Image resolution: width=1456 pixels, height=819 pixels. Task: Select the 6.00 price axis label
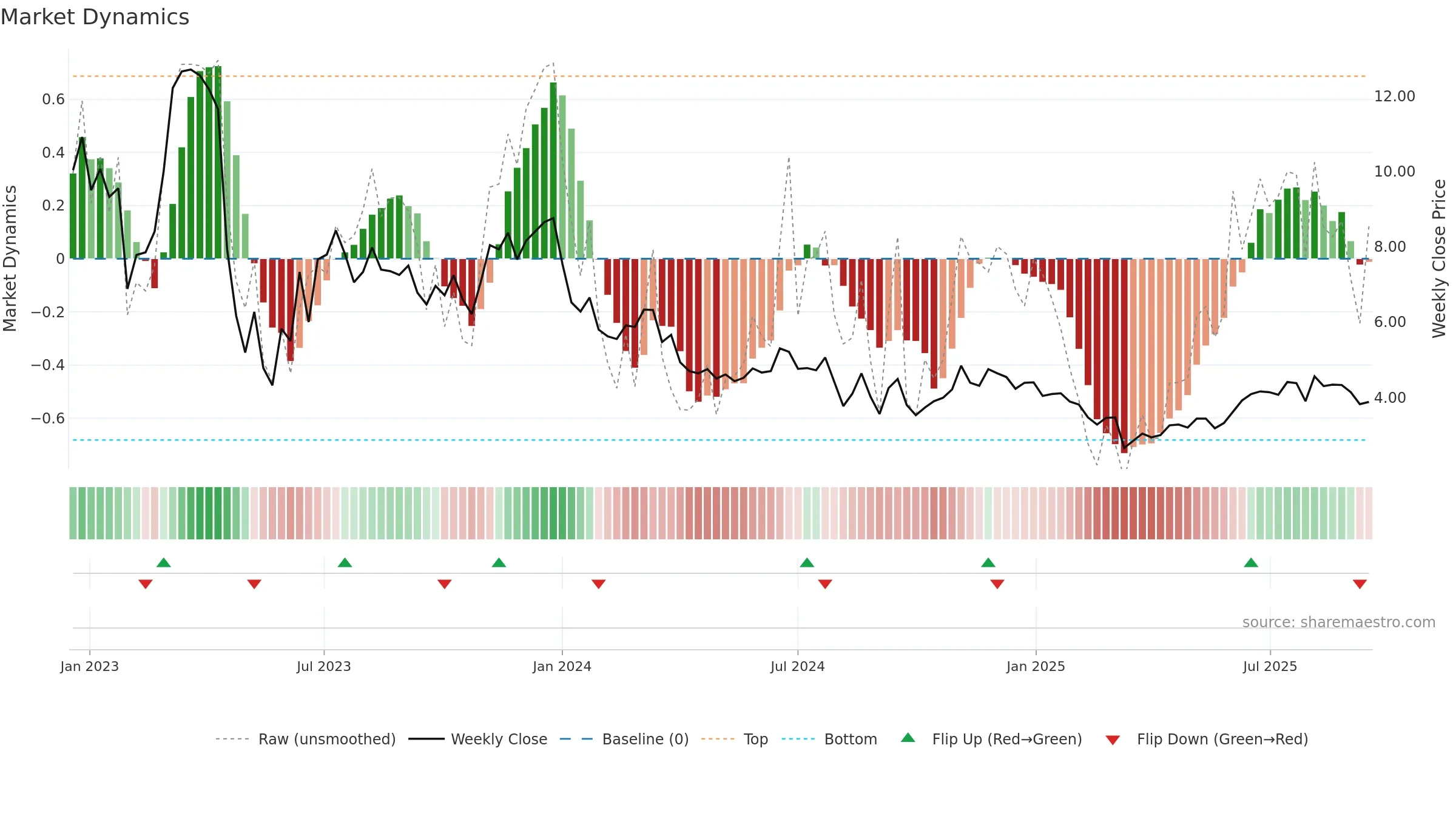click(1390, 322)
